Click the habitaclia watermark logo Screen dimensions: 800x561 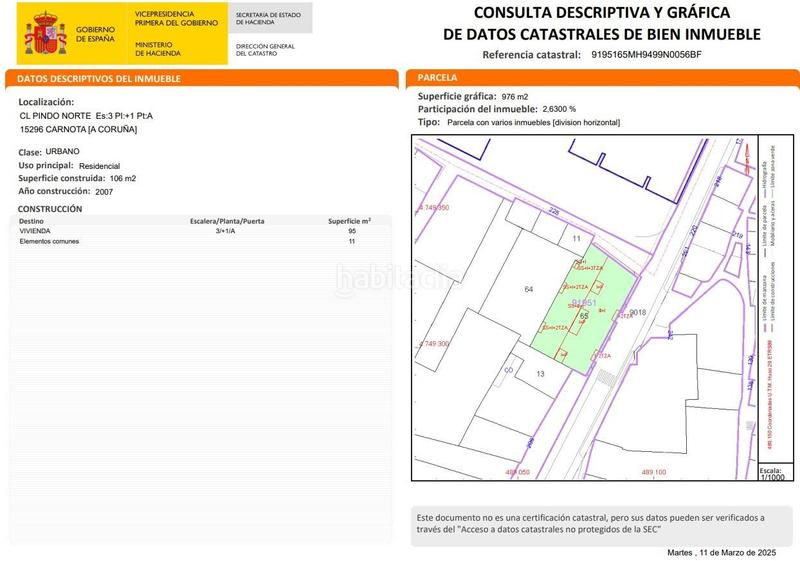click(397, 277)
